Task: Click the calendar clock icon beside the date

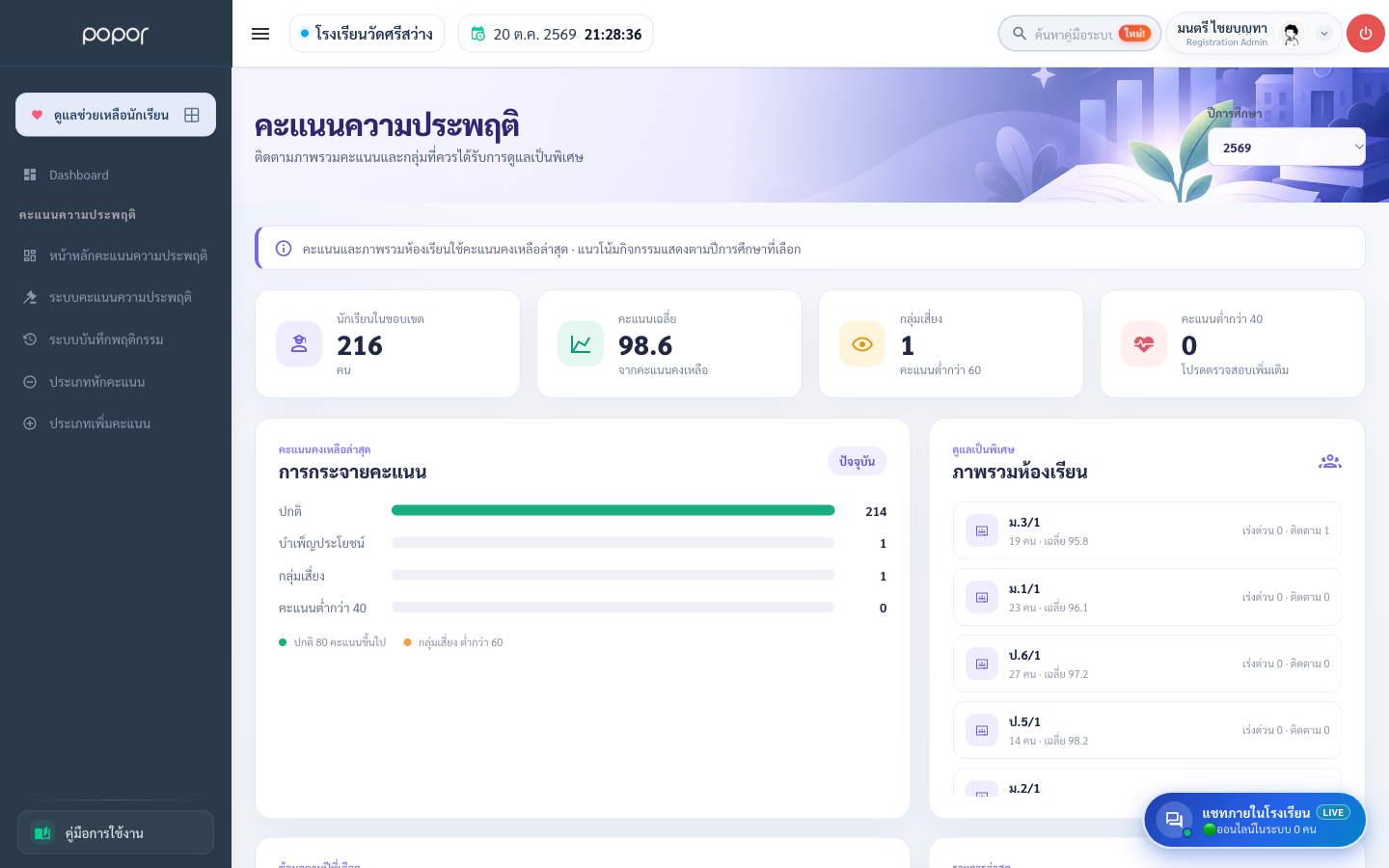Action: tap(477, 34)
